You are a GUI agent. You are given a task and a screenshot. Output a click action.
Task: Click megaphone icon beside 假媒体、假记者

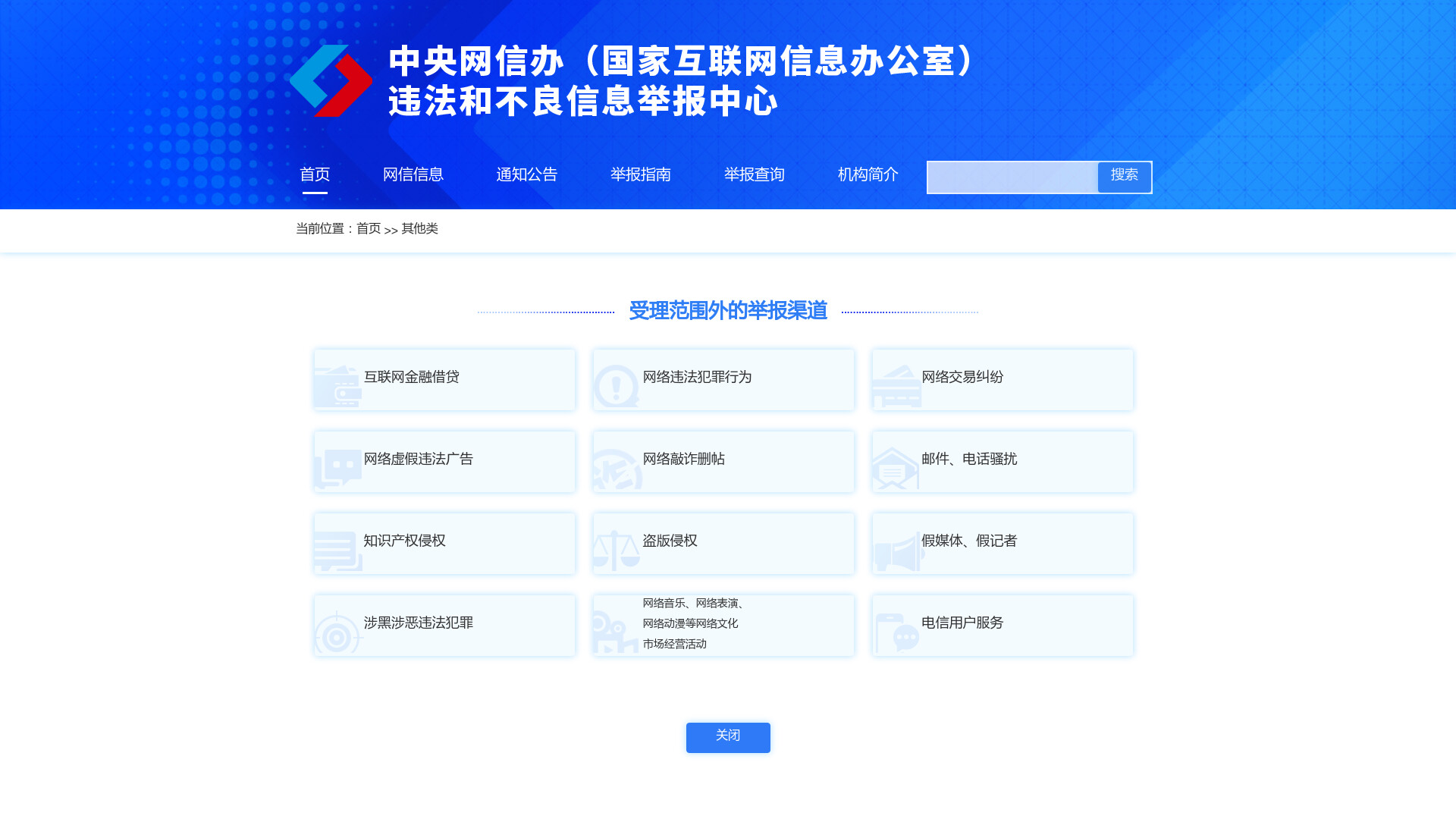(899, 551)
